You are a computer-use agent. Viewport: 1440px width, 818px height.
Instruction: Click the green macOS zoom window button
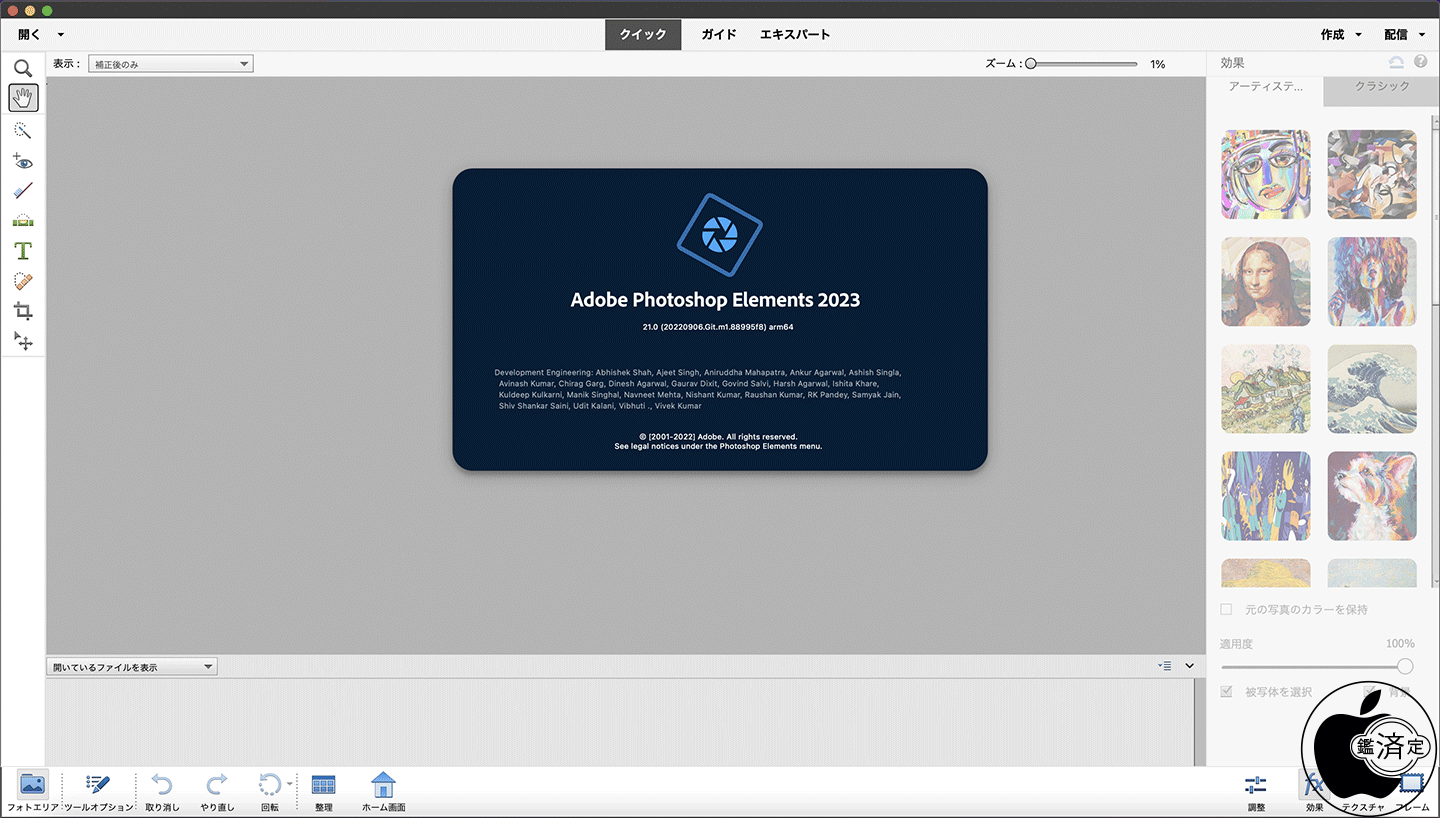pos(47,10)
